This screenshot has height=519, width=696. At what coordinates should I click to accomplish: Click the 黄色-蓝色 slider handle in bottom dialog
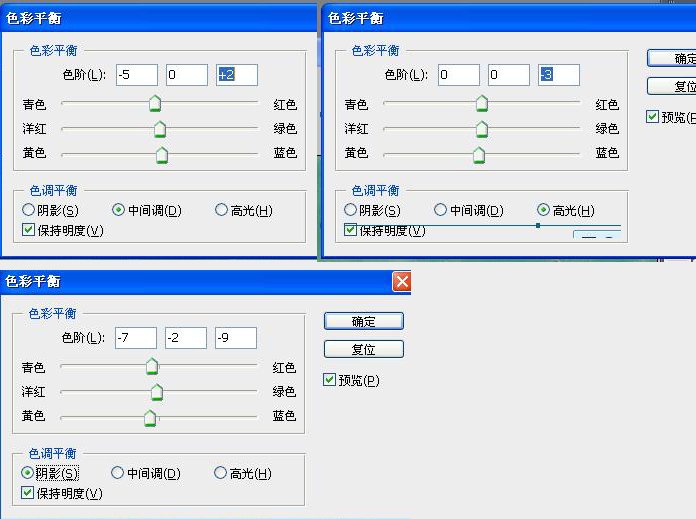(x=150, y=418)
